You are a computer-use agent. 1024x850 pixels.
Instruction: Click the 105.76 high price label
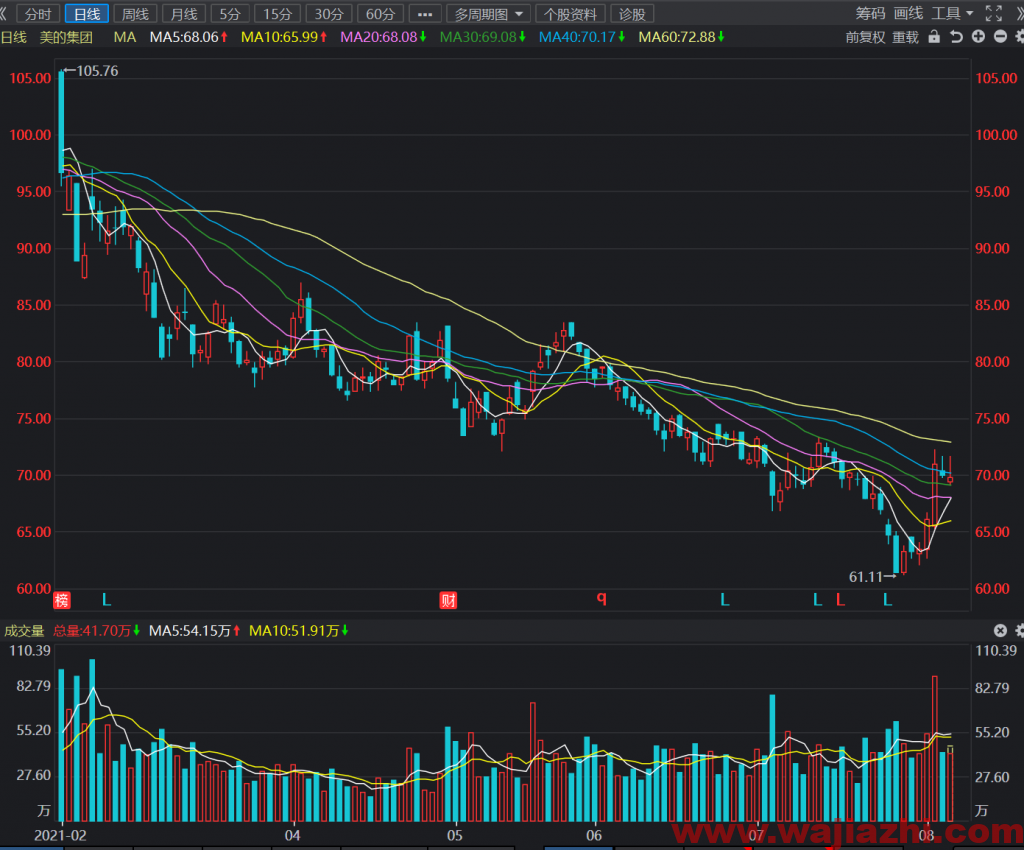(x=97, y=71)
